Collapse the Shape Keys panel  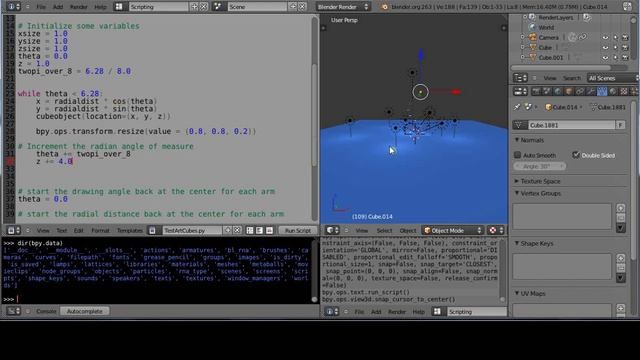click(517, 243)
